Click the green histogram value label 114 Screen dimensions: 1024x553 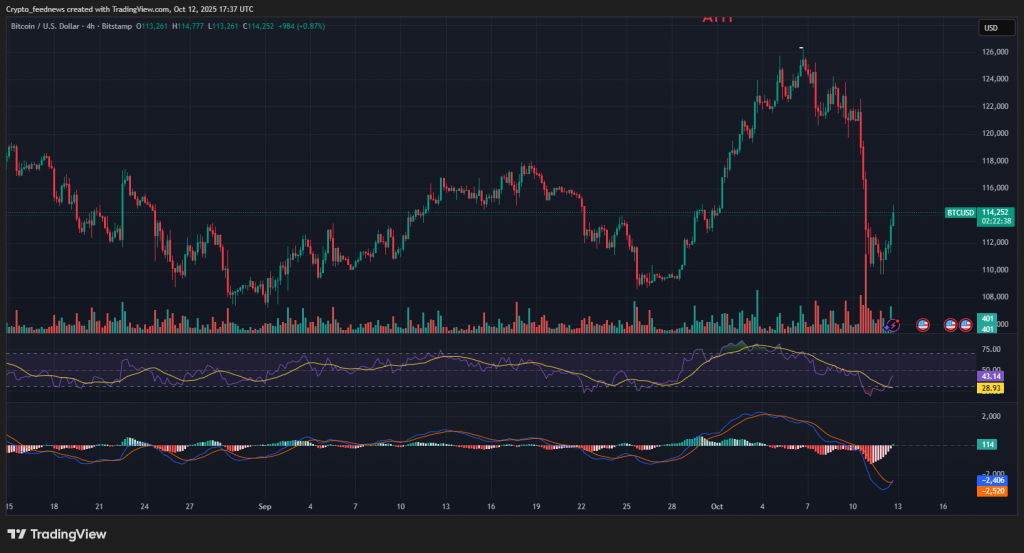pos(987,445)
